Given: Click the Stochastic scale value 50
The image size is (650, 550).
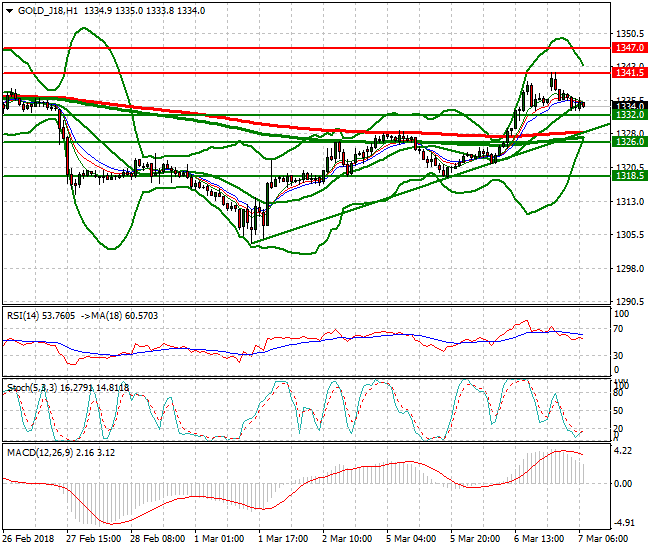Looking at the screenshot, I should coord(618,411).
